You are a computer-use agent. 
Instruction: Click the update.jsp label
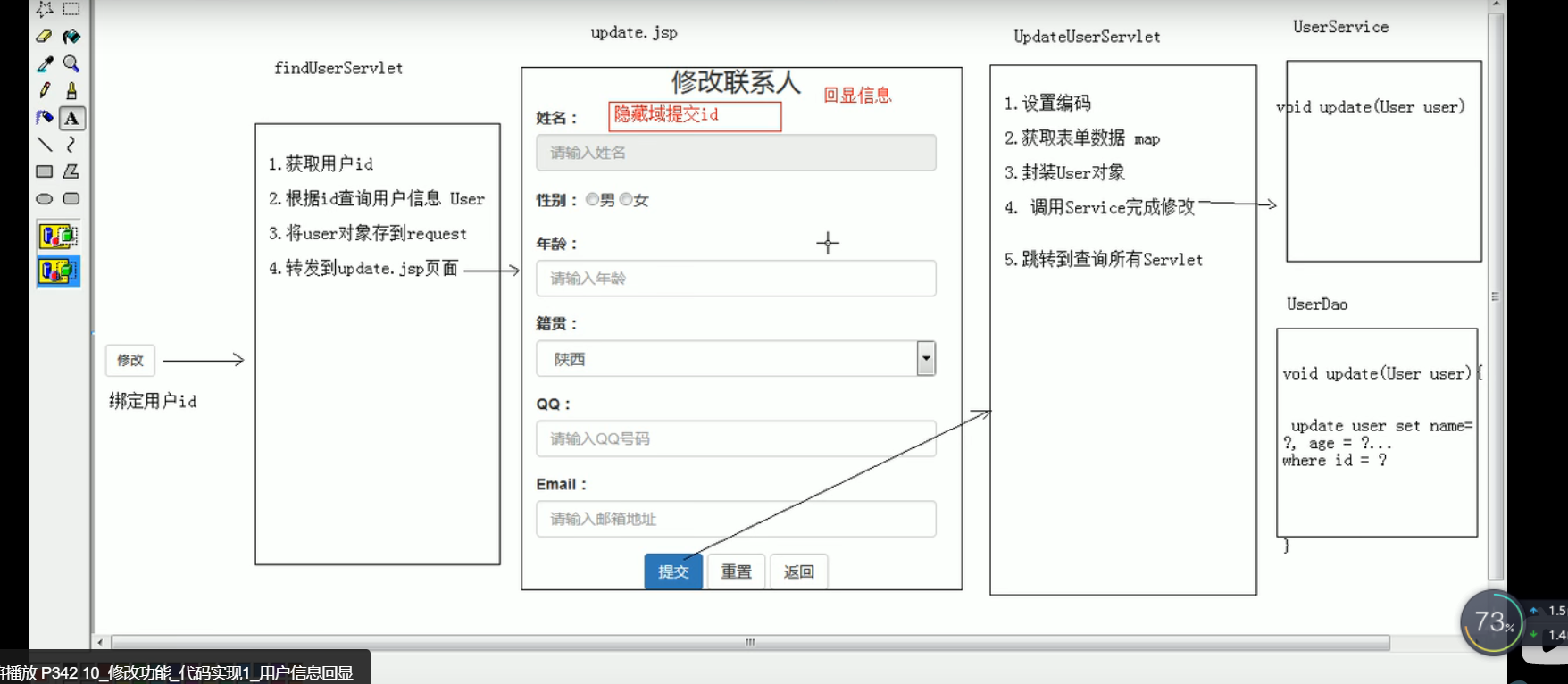[x=634, y=33]
